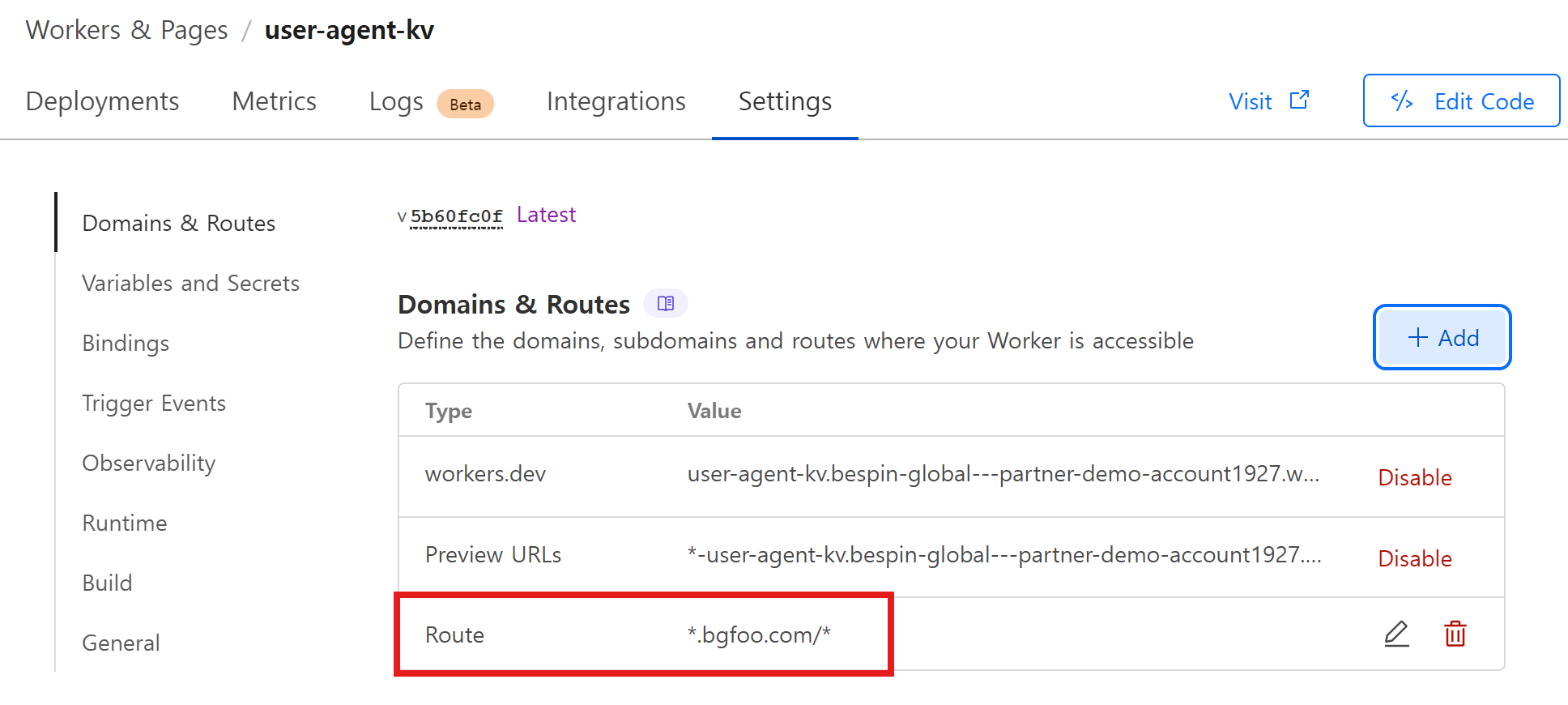Click the version hash 5b60fc0f link

[x=456, y=216]
